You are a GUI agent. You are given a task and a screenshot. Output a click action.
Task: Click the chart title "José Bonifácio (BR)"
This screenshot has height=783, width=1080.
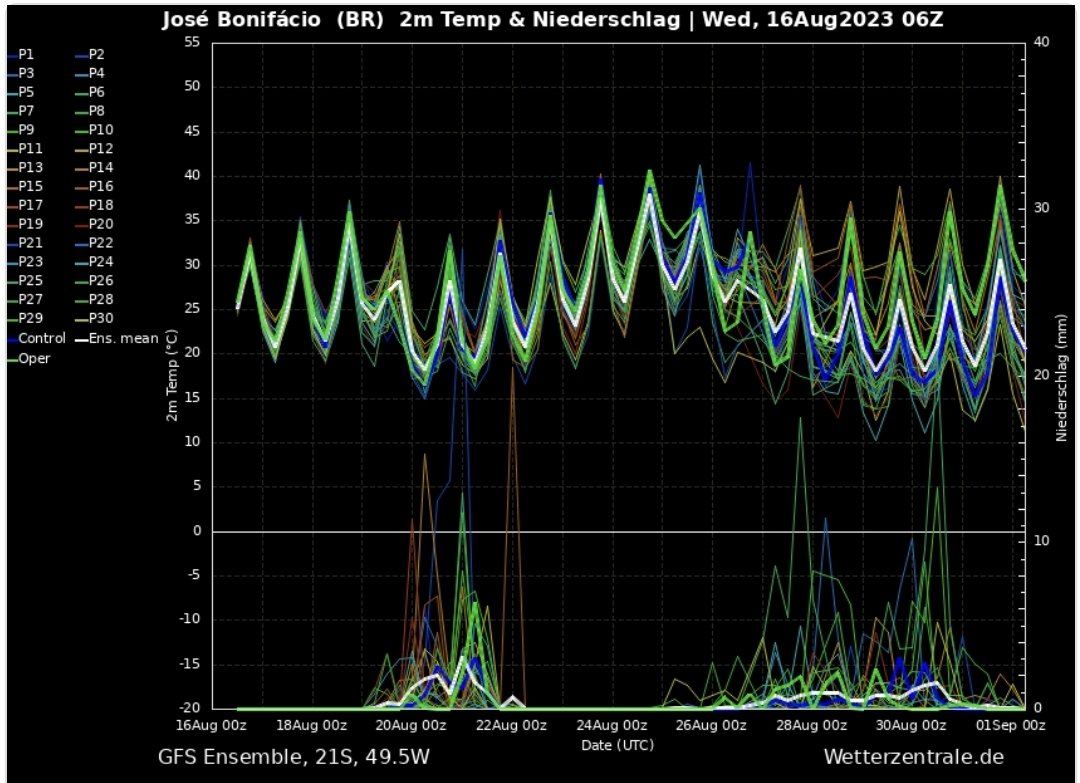pos(273,19)
